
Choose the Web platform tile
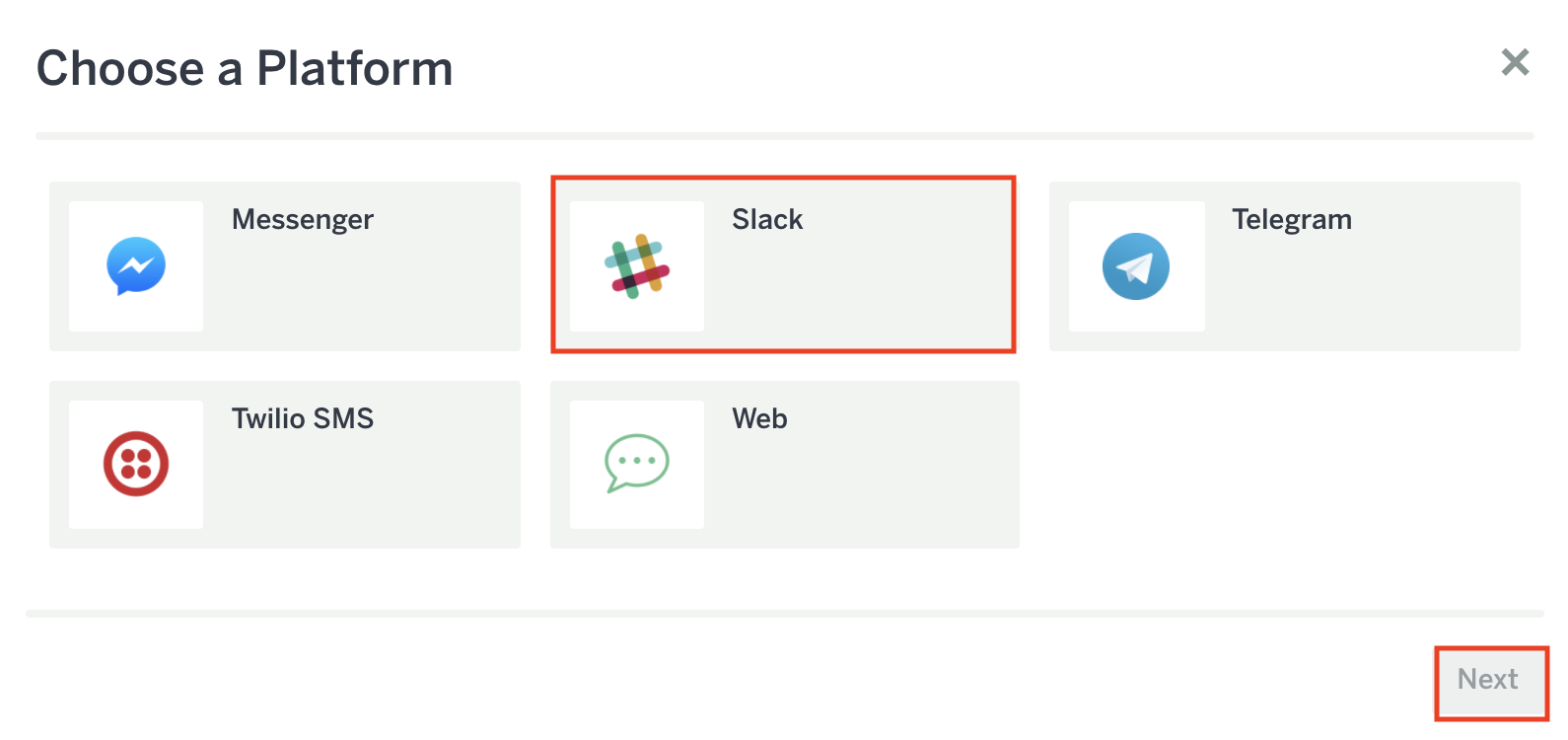click(x=858, y=493)
